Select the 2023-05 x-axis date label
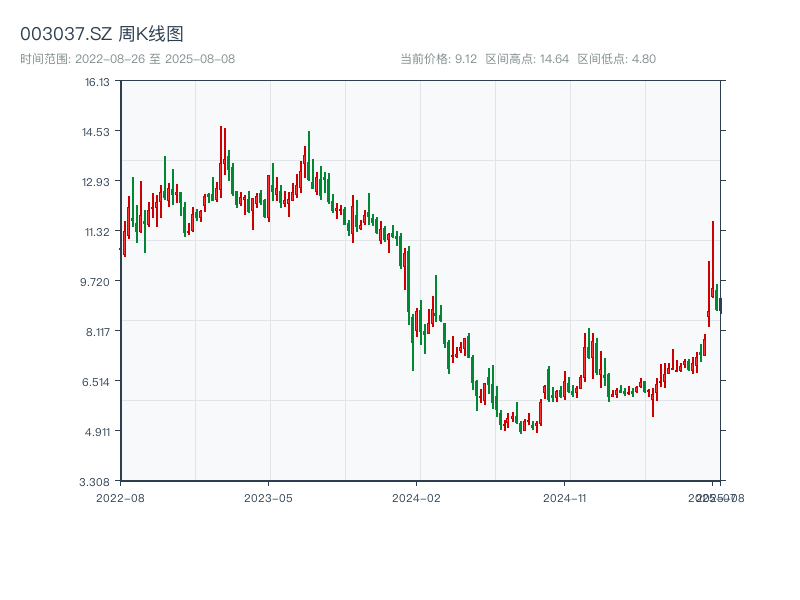Viewport: 800px width, 600px height. 268,497
